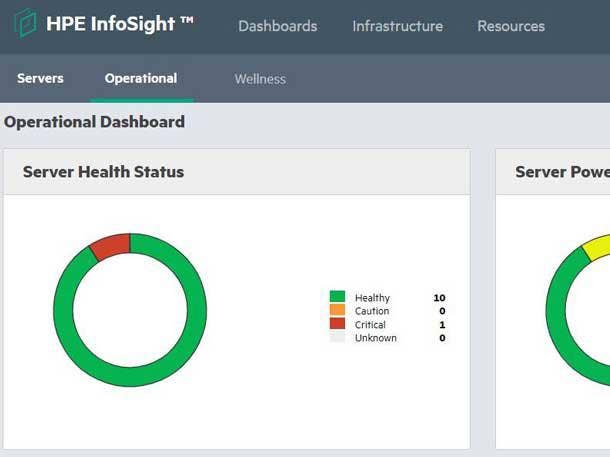
Task: Open the Resources menu
Action: click(511, 26)
